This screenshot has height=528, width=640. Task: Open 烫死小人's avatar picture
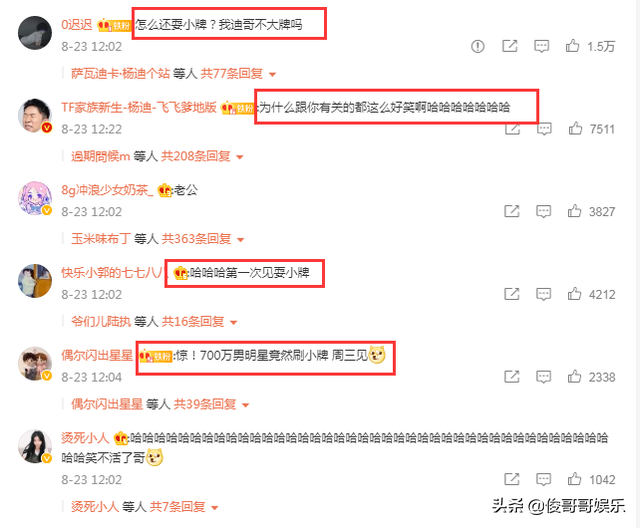[x=35, y=446]
